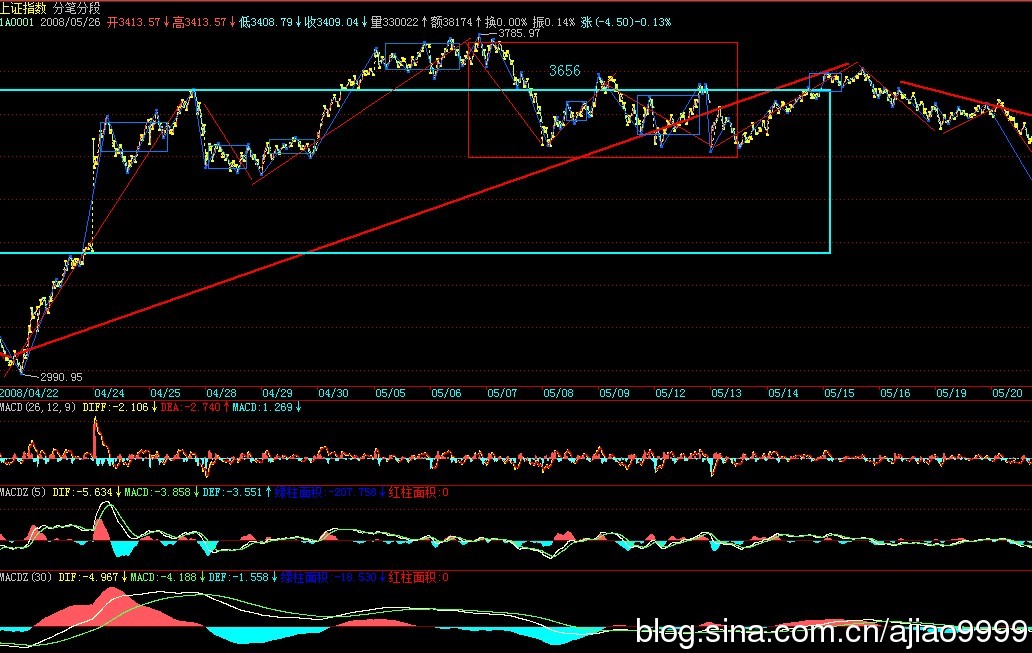Select the 04/30 date on time axis
This screenshot has width=1032, height=653.
[x=333, y=393]
